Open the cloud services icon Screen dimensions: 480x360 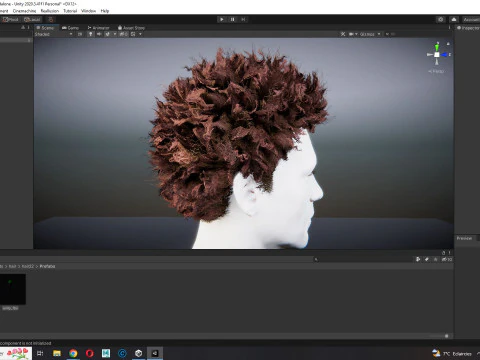pyautogui.click(x=454, y=19)
